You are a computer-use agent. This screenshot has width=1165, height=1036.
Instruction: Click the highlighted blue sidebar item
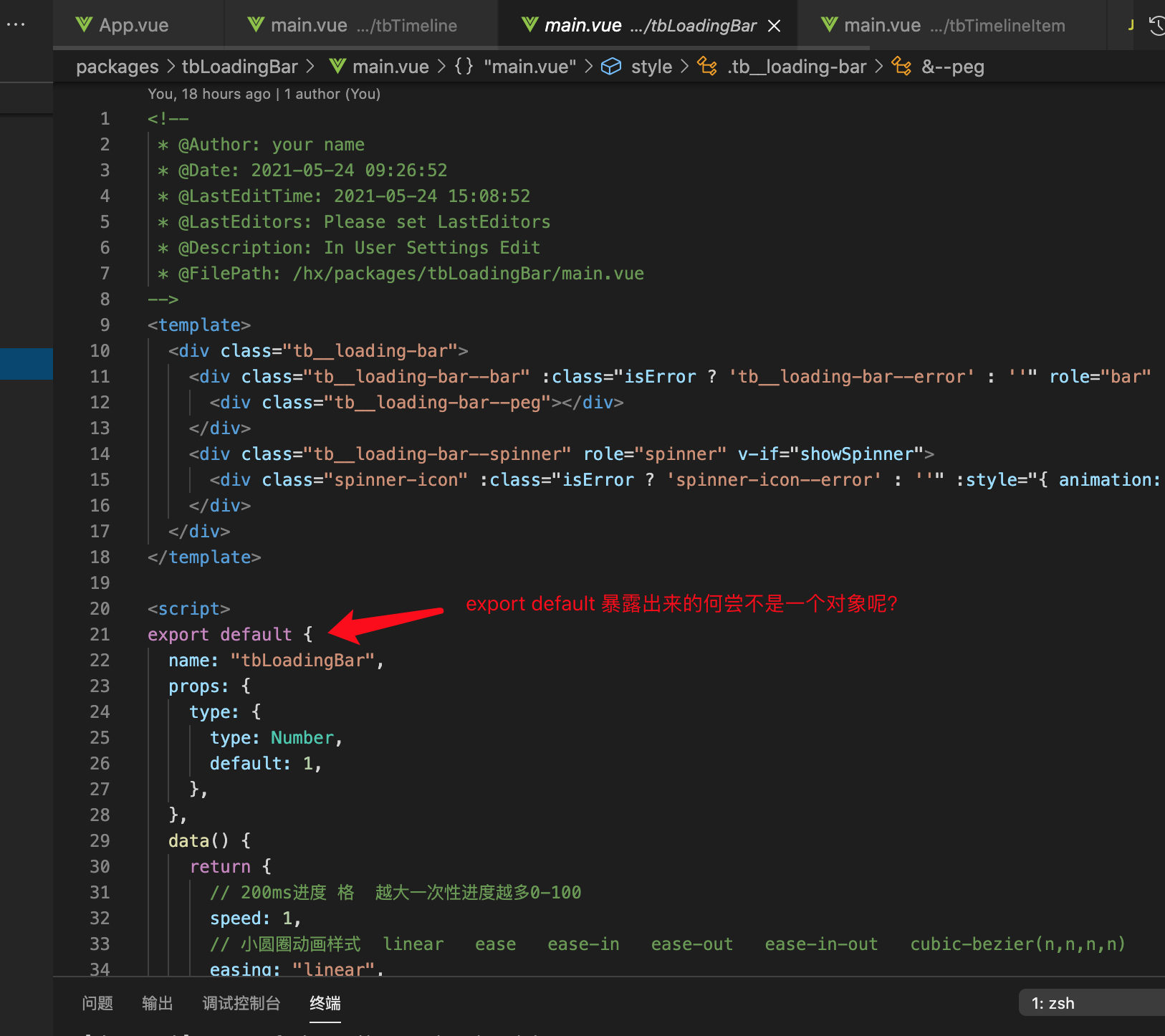(x=27, y=363)
